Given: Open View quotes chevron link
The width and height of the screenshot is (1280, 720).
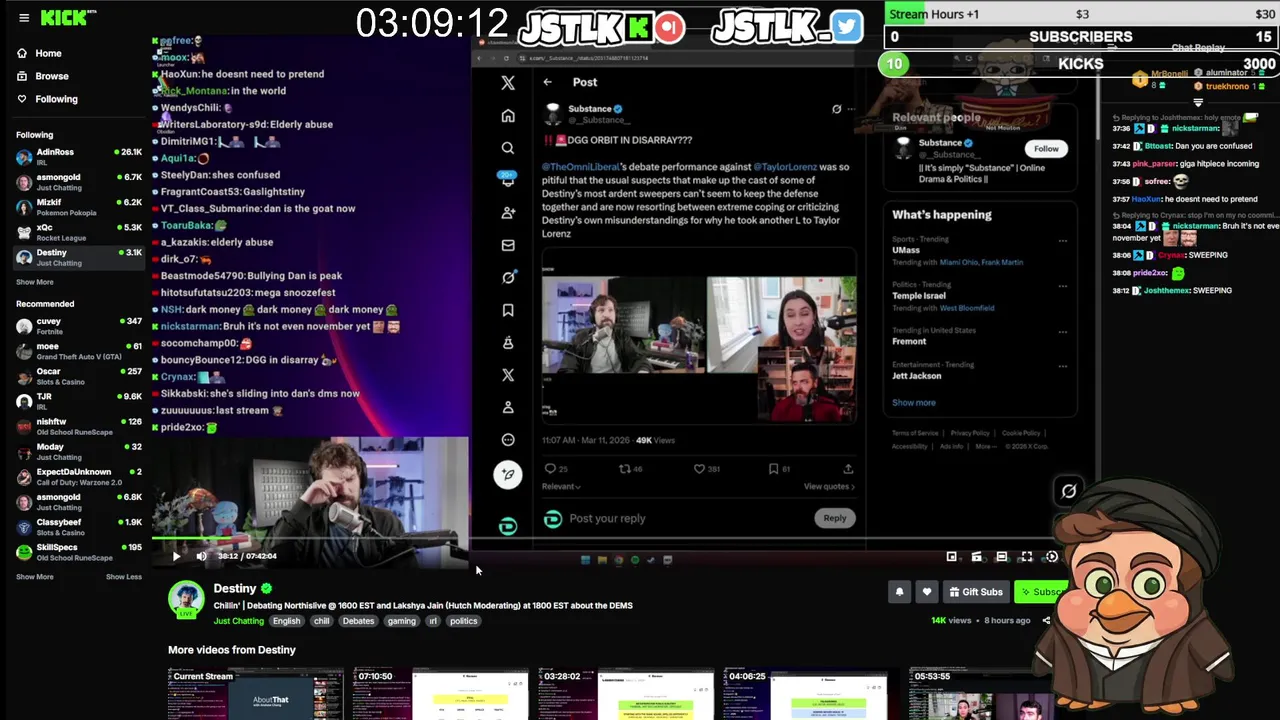Looking at the screenshot, I should tap(830, 486).
